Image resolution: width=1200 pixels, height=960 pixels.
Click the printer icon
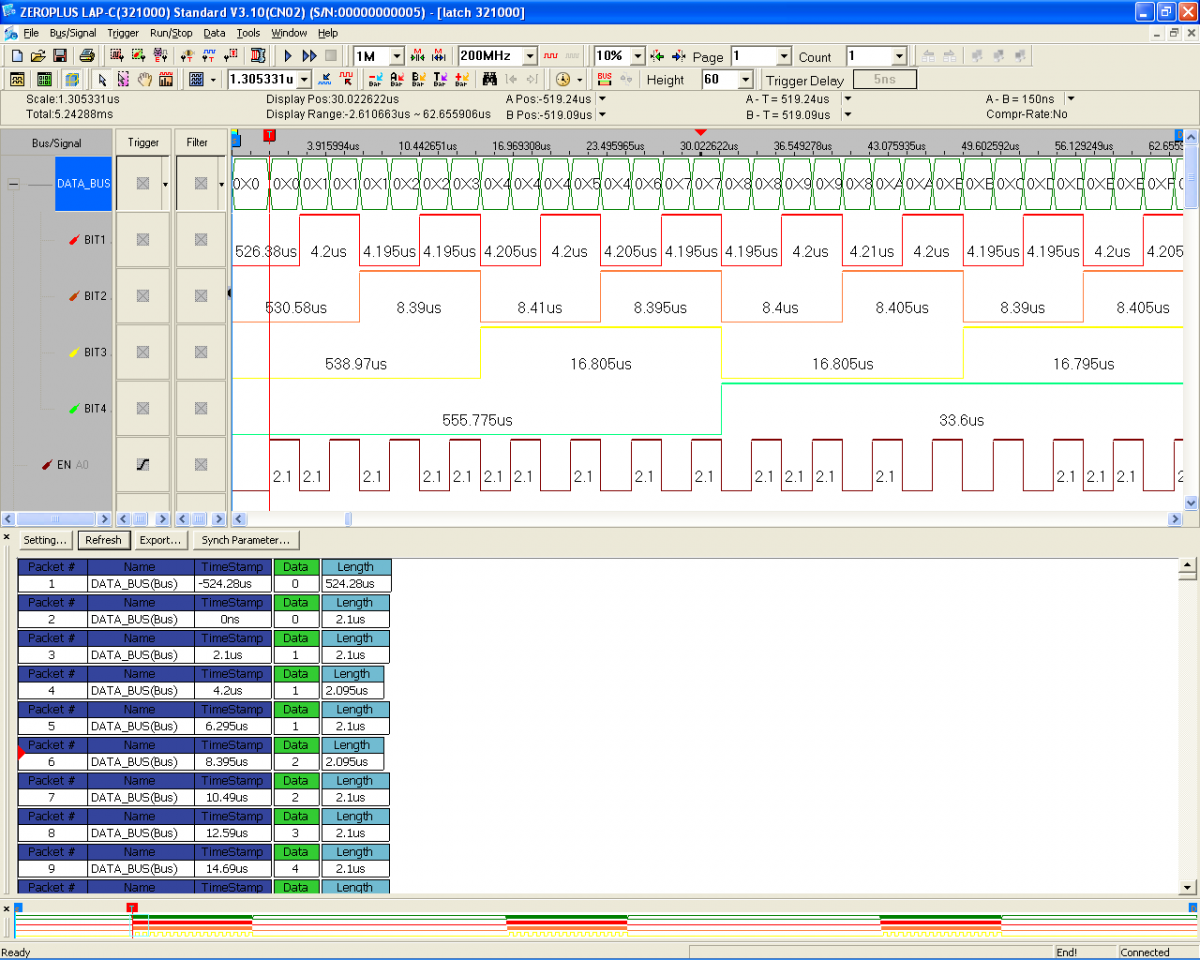tap(87, 56)
